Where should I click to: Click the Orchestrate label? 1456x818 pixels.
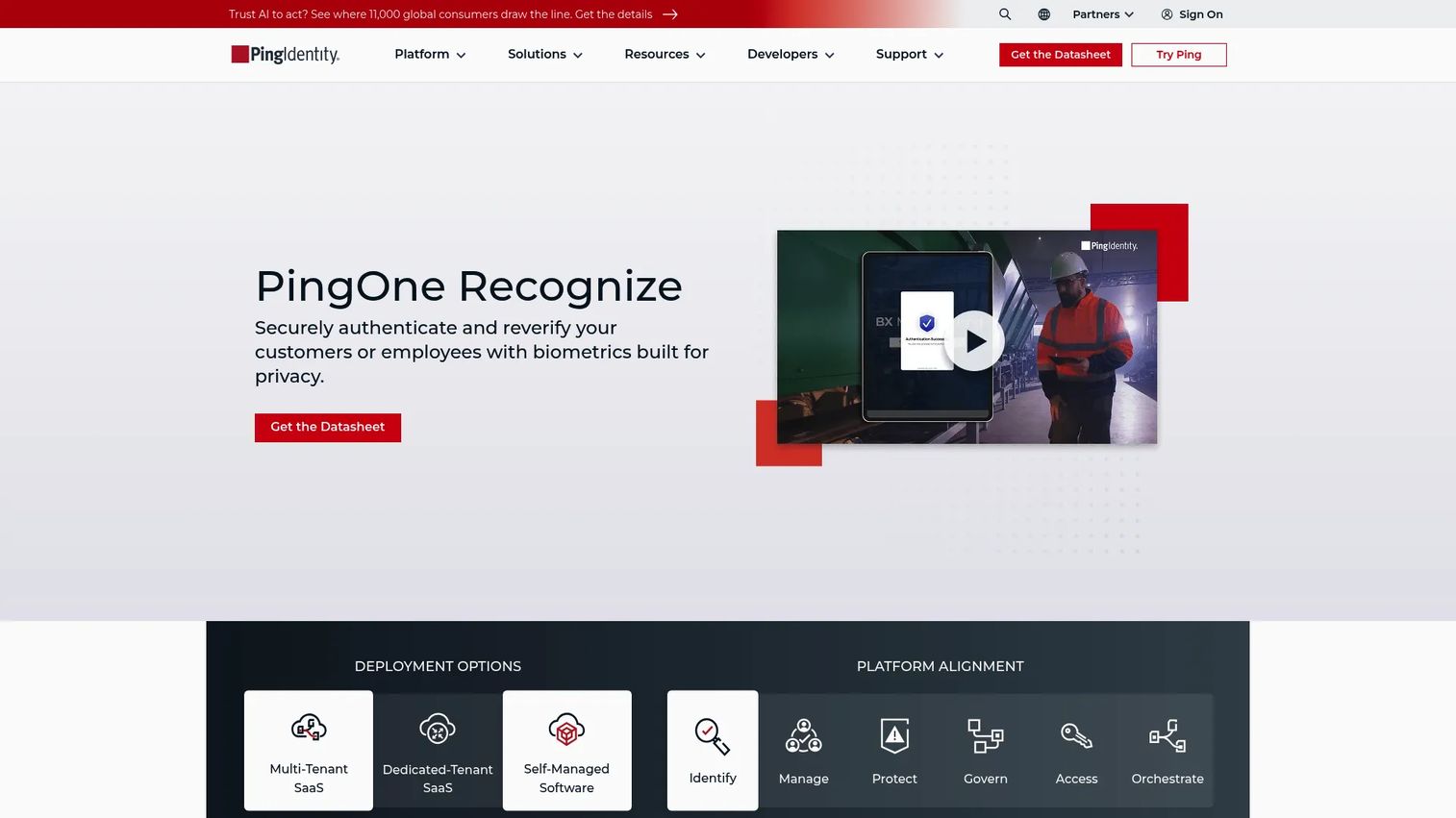point(1167,779)
